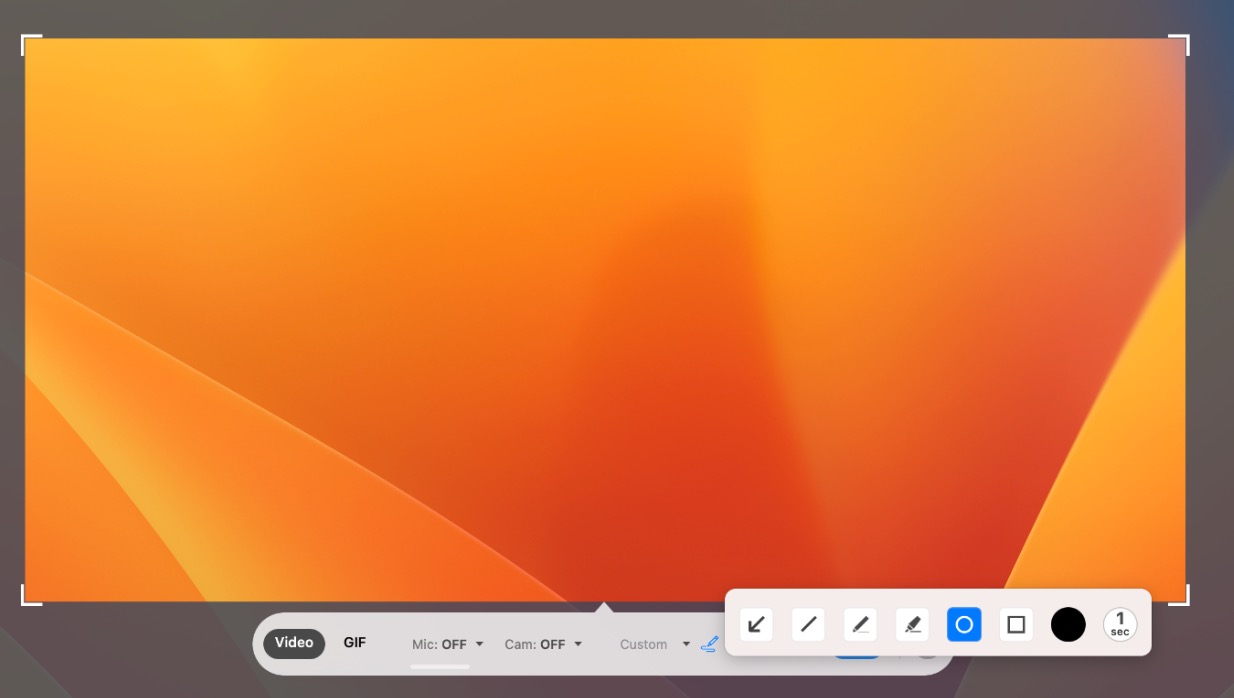The width and height of the screenshot is (1234, 698).
Task: Click the blue annotation pen icon in recording bar
Action: pyautogui.click(x=709, y=644)
